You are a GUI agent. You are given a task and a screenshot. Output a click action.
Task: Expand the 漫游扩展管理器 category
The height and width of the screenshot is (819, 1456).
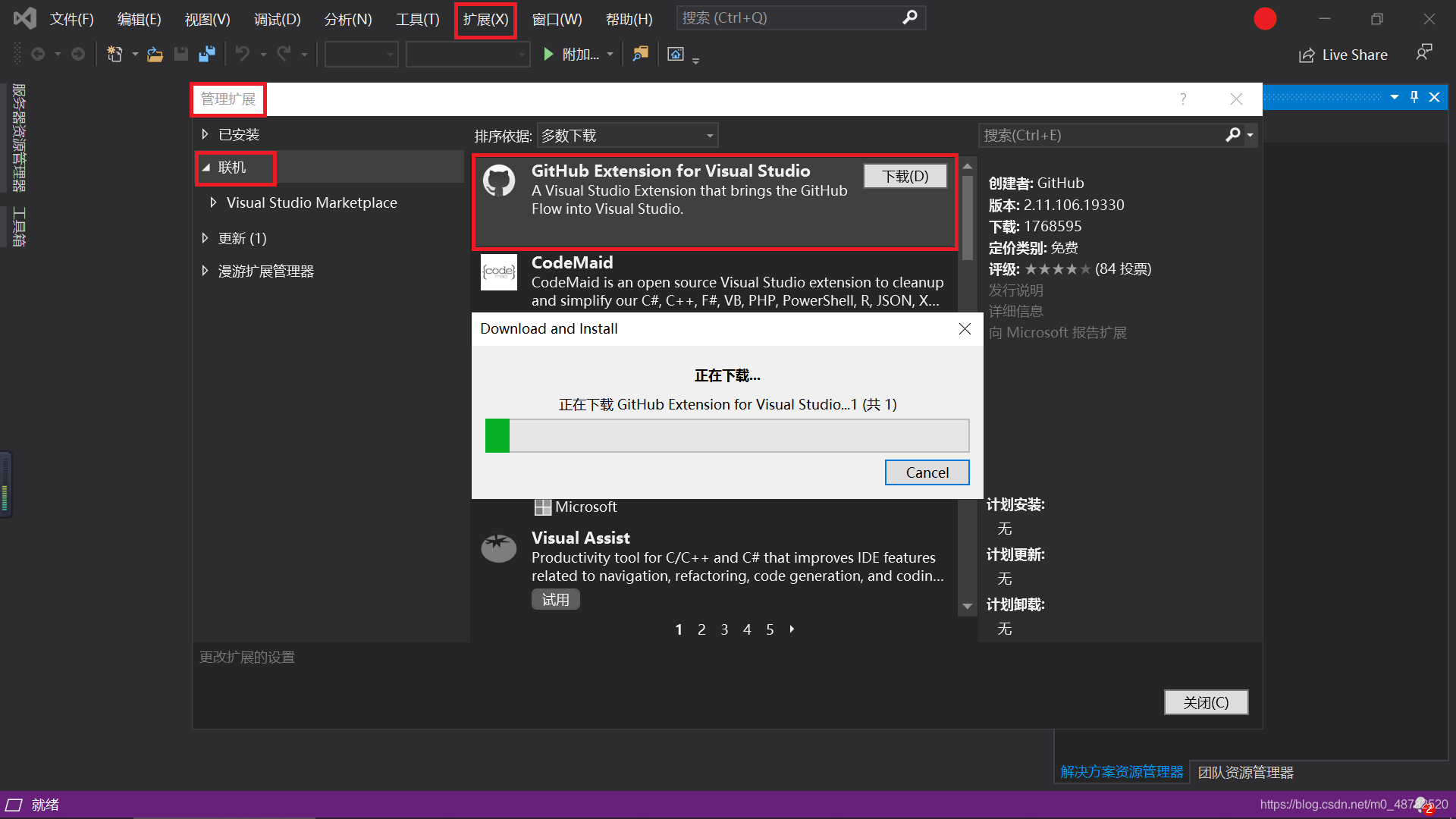click(x=205, y=271)
